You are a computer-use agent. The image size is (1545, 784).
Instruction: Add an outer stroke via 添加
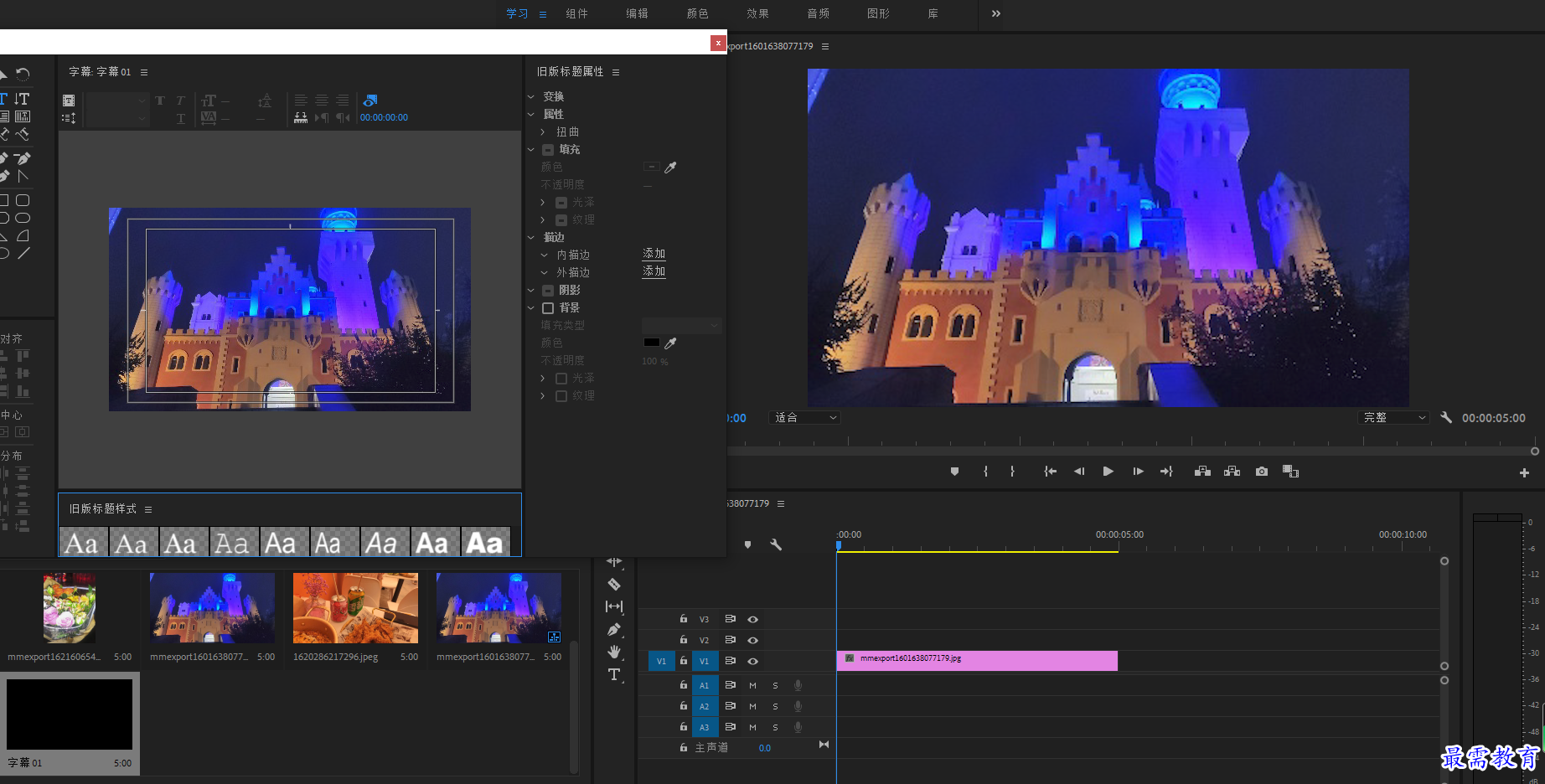click(x=654, y=271)
